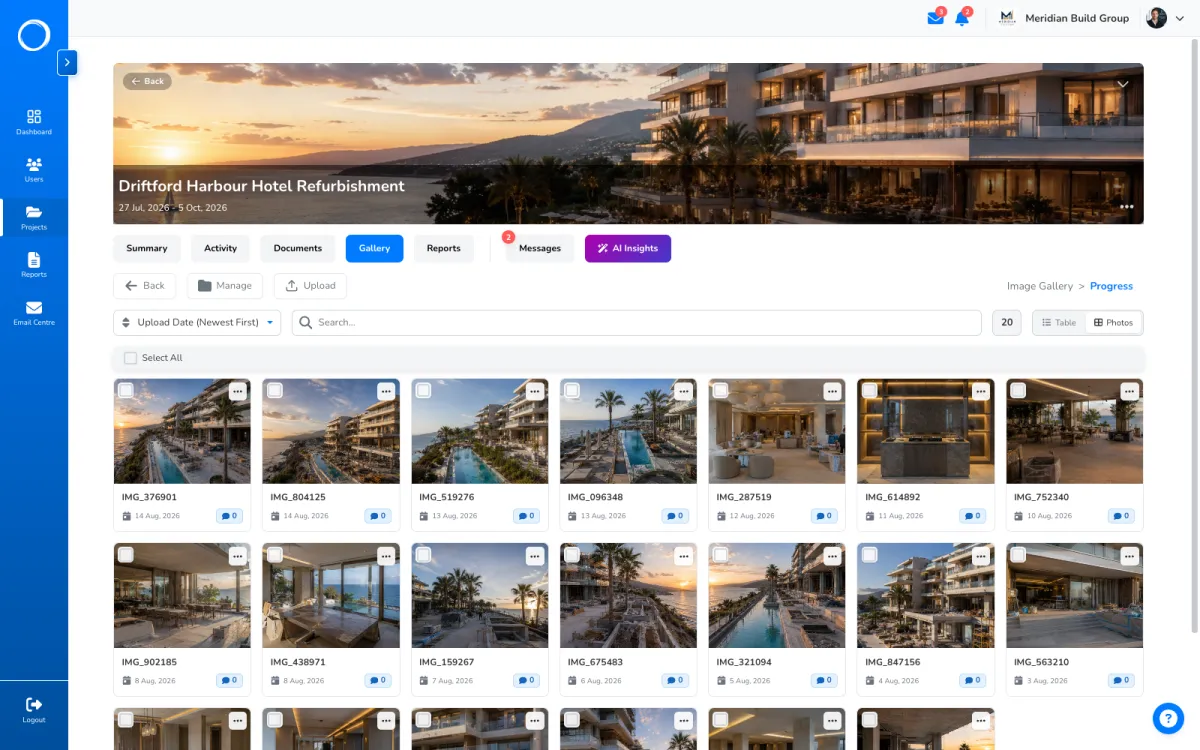The height and width of the screenshot is (750, 1200).
Task: Select the IMG_376901 photo checkbox
Action: click(x=126, y=390)
